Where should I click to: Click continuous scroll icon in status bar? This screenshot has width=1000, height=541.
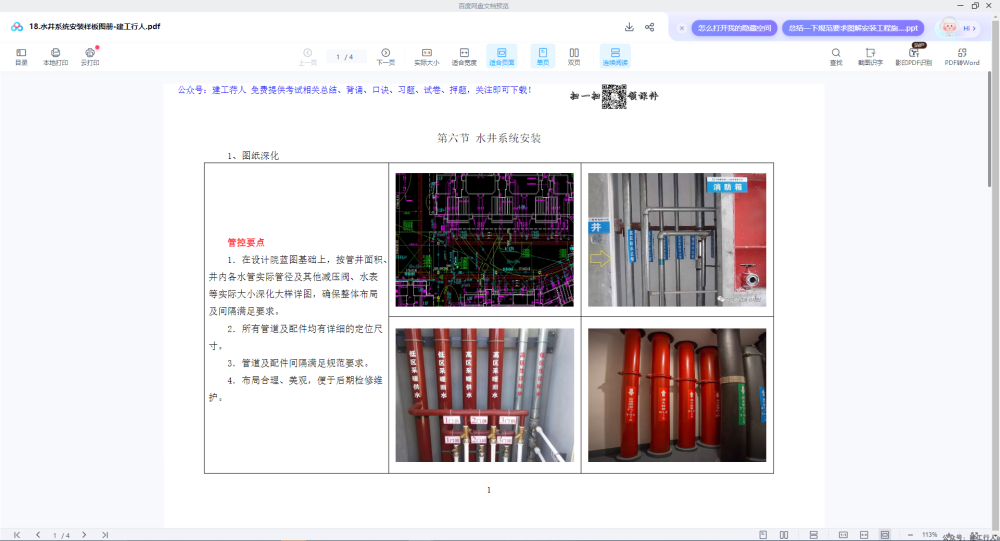click(813, 535)
